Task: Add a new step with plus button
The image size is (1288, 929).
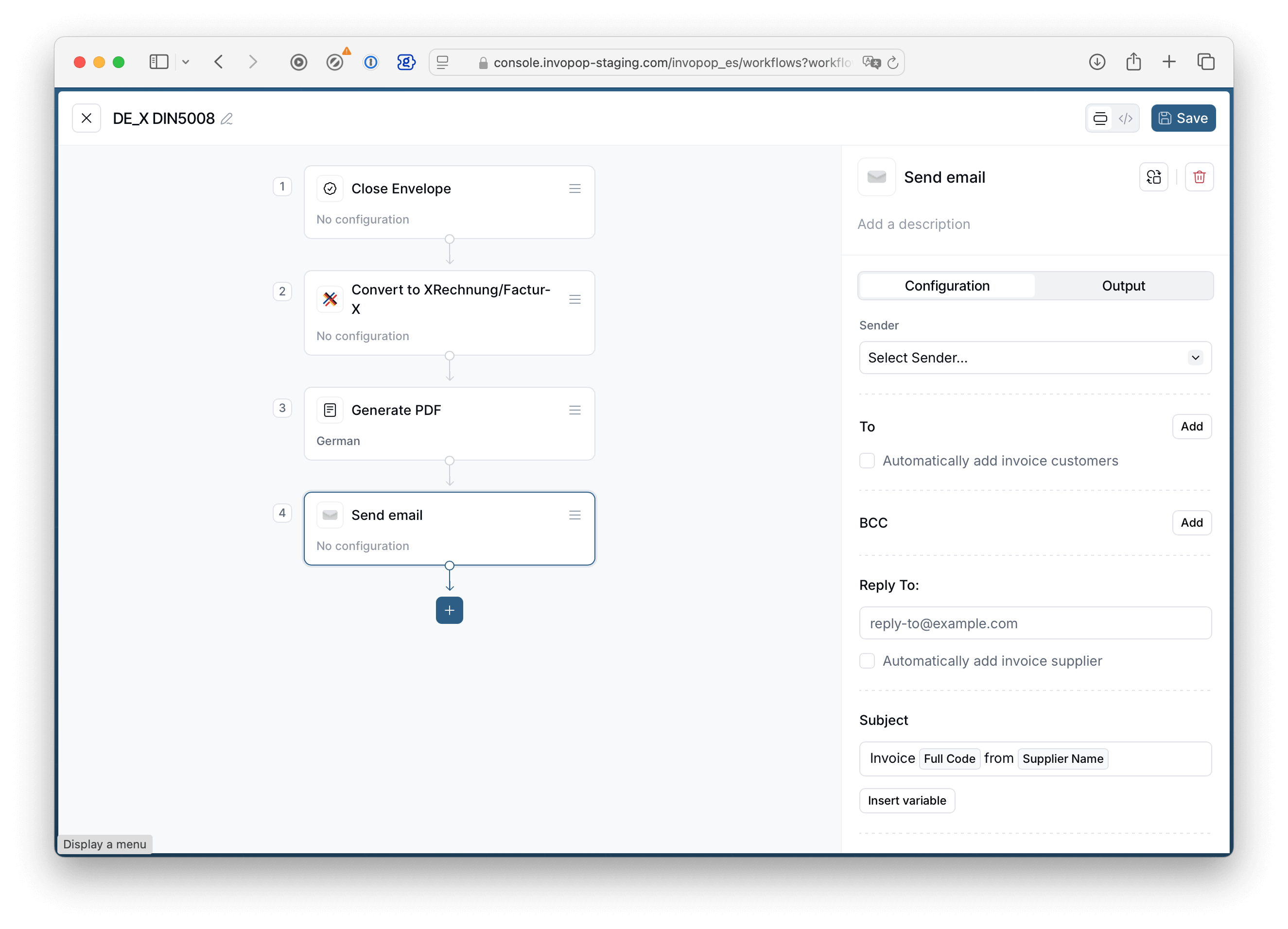Action: click(x=449, y=610)
